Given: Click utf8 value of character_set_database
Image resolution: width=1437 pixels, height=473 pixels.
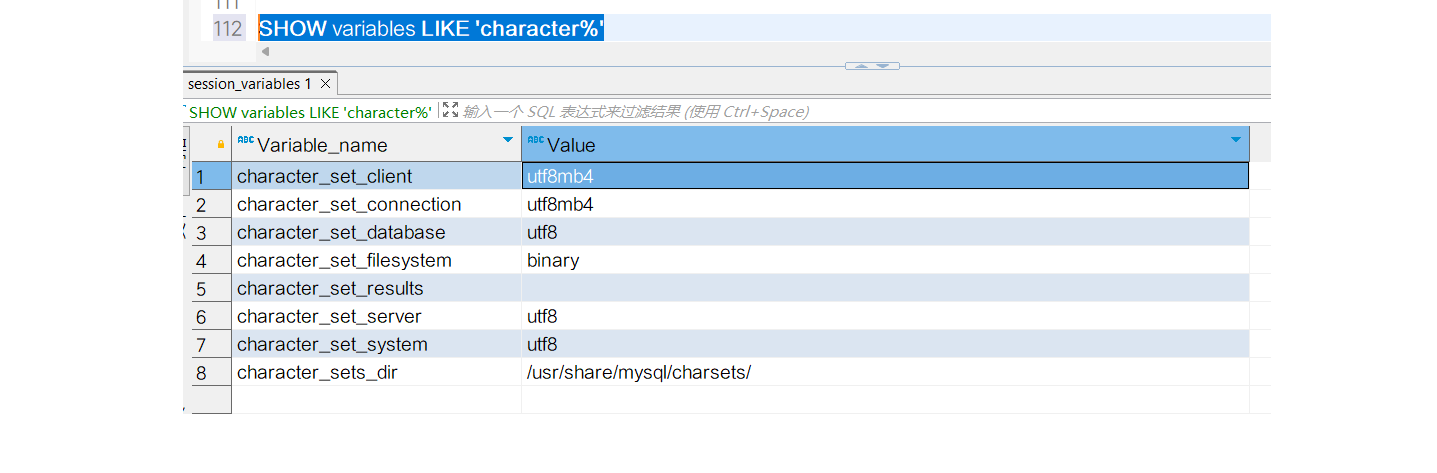Looking at the screenshot, I should (885, 232).
